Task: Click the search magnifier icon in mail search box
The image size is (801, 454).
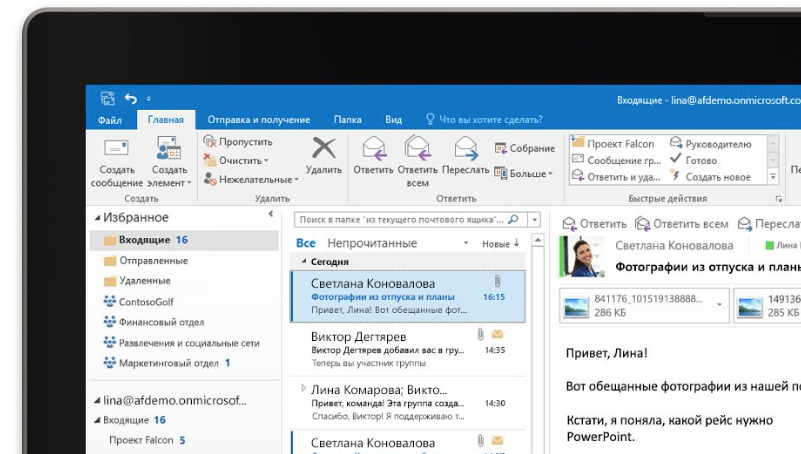Action: (x=513, y=219)
